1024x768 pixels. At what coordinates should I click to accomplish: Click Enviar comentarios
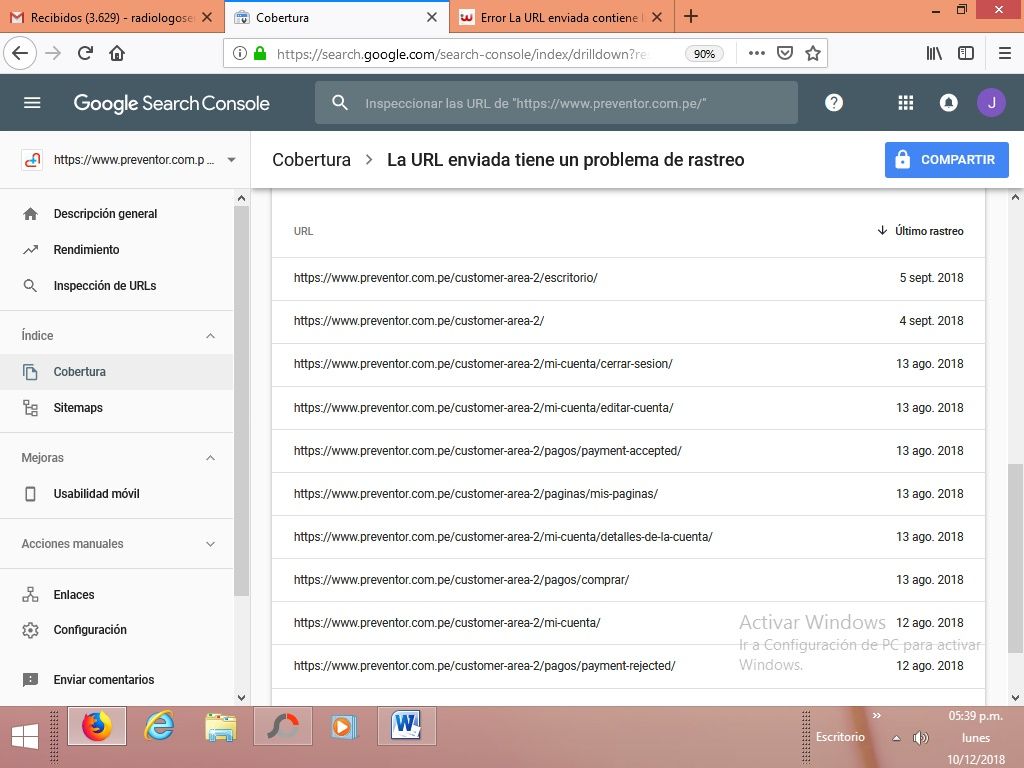(x=103, y=680)
